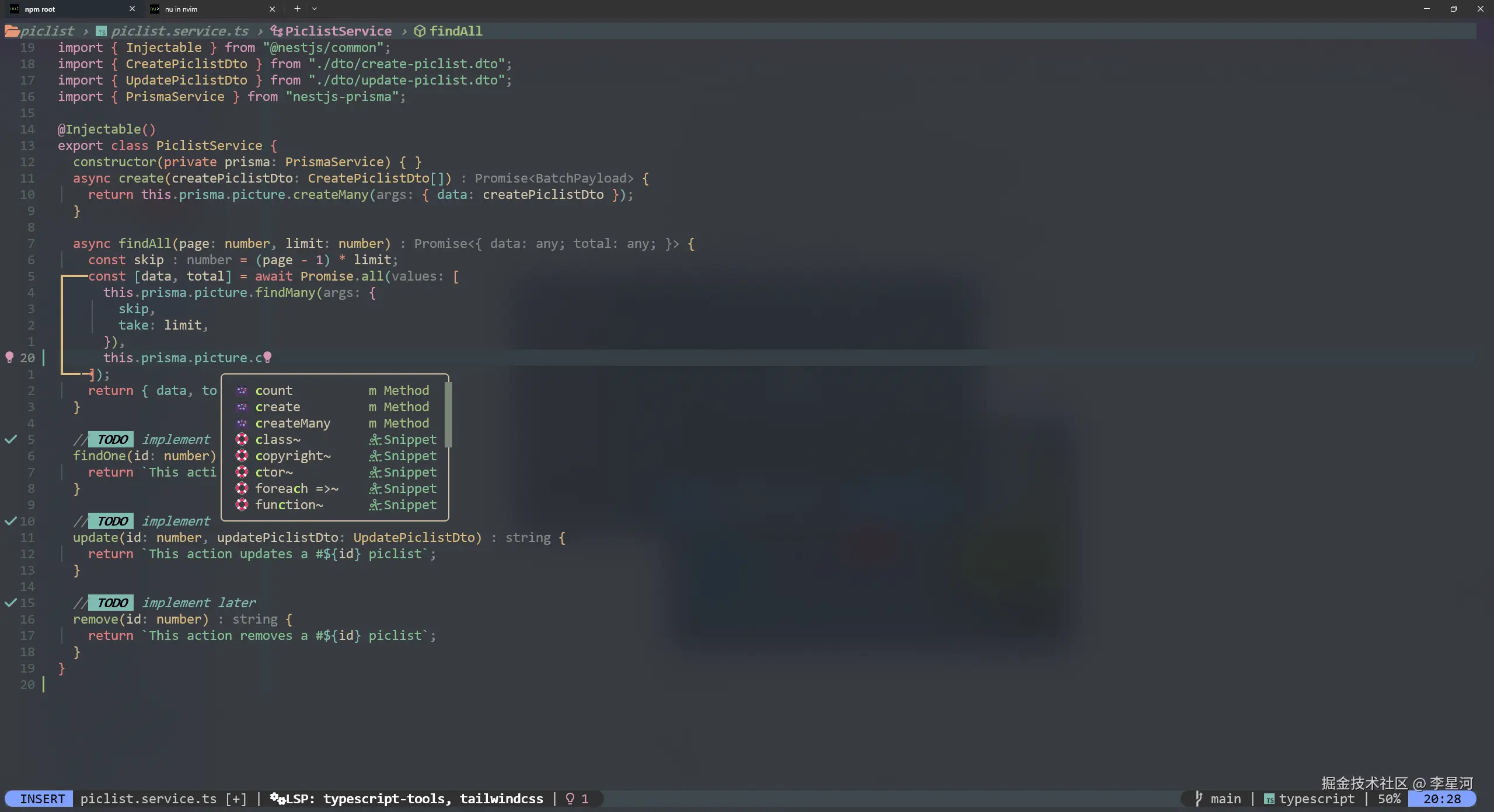Click the checkmark sign on line 5 TODO
The image size is (1494, 812).
tap(11, 439)
